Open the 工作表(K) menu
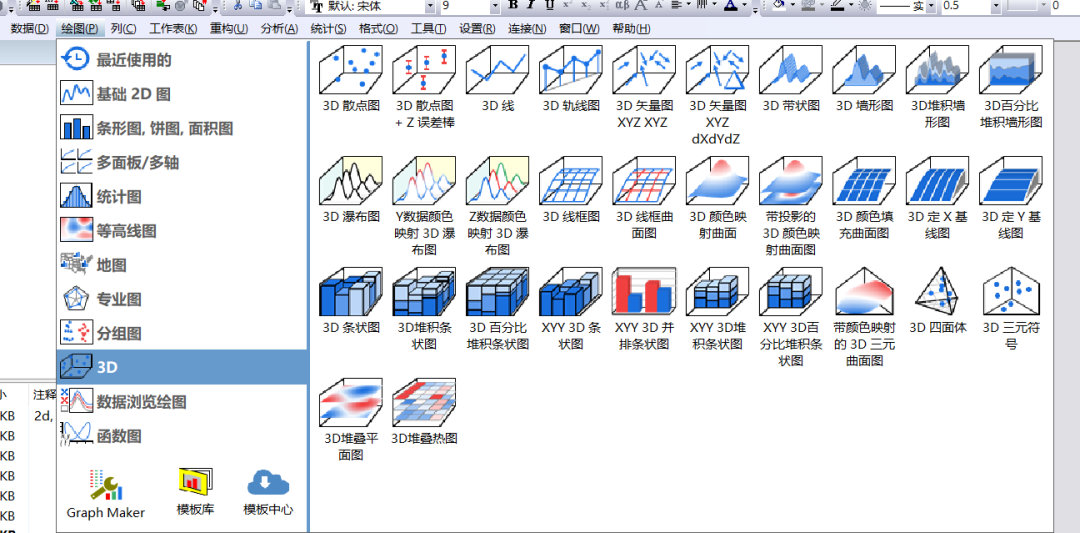The height and width of the screenshot is (533, 1080). (173, 29)
